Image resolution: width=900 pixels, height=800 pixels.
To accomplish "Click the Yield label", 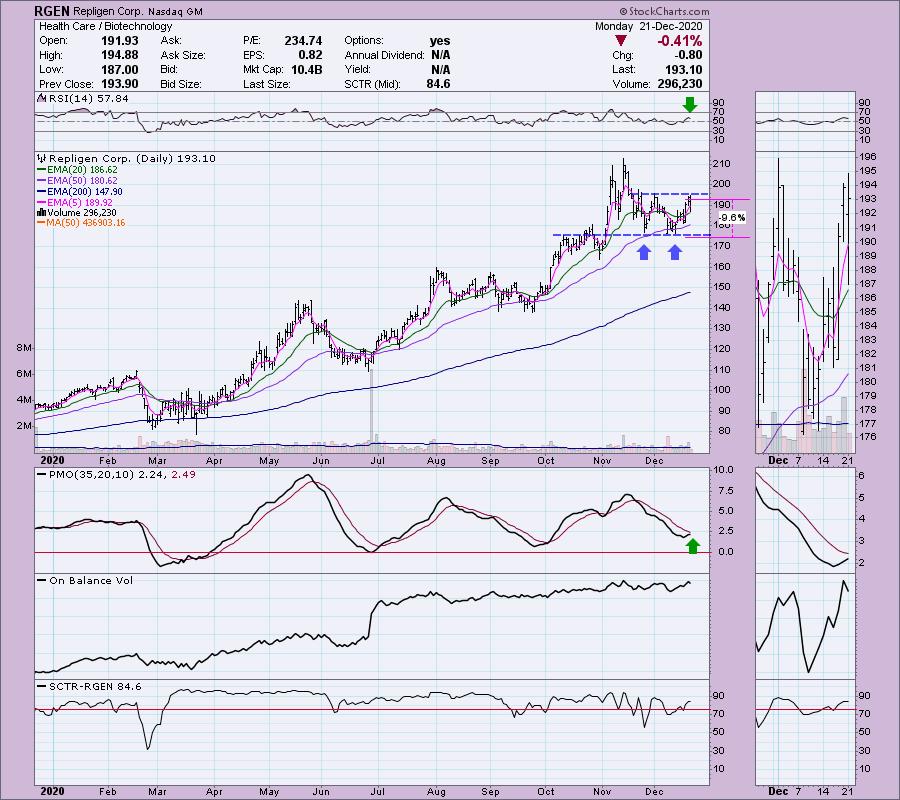I will [358, 69].
